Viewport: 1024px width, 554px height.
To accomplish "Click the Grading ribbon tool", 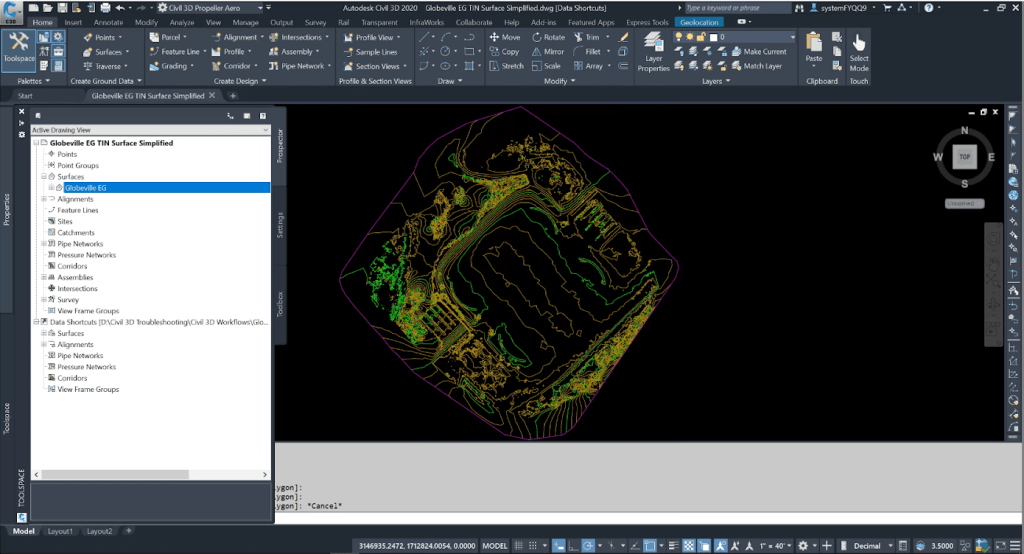I will pyautogui.click(x=172, y=66).
